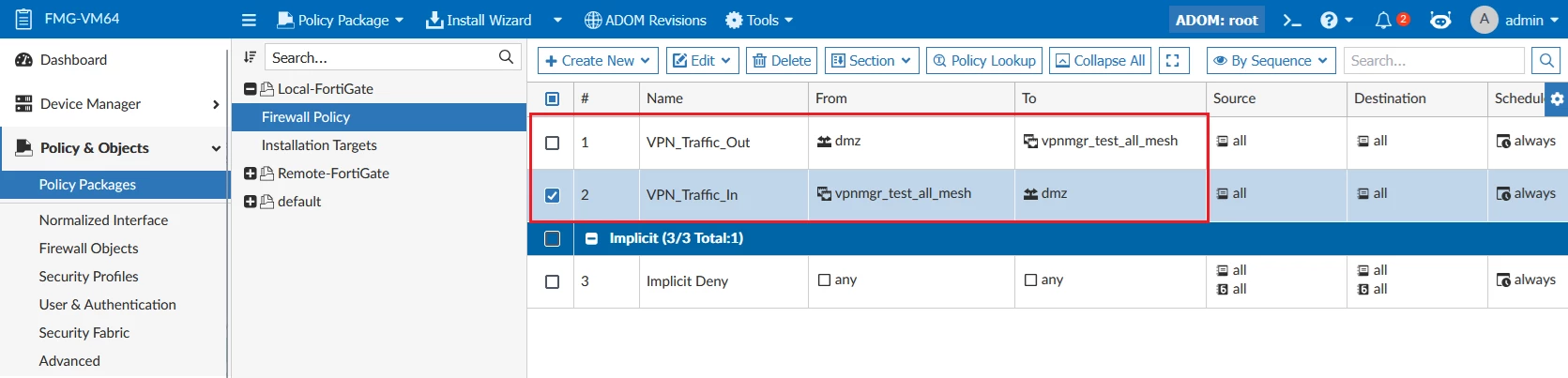Click dmz zone icon in VPN_Traffic_Out From cell

tap(824, 141)
